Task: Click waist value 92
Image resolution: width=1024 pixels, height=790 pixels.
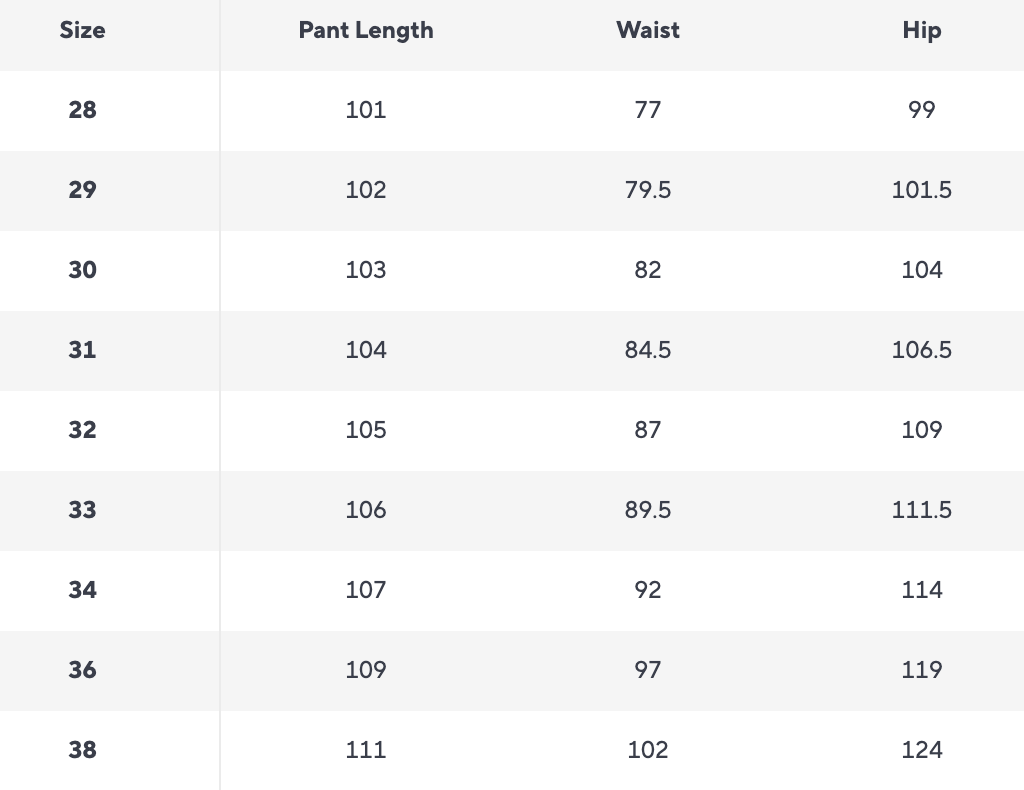Action: pos(648,590)
